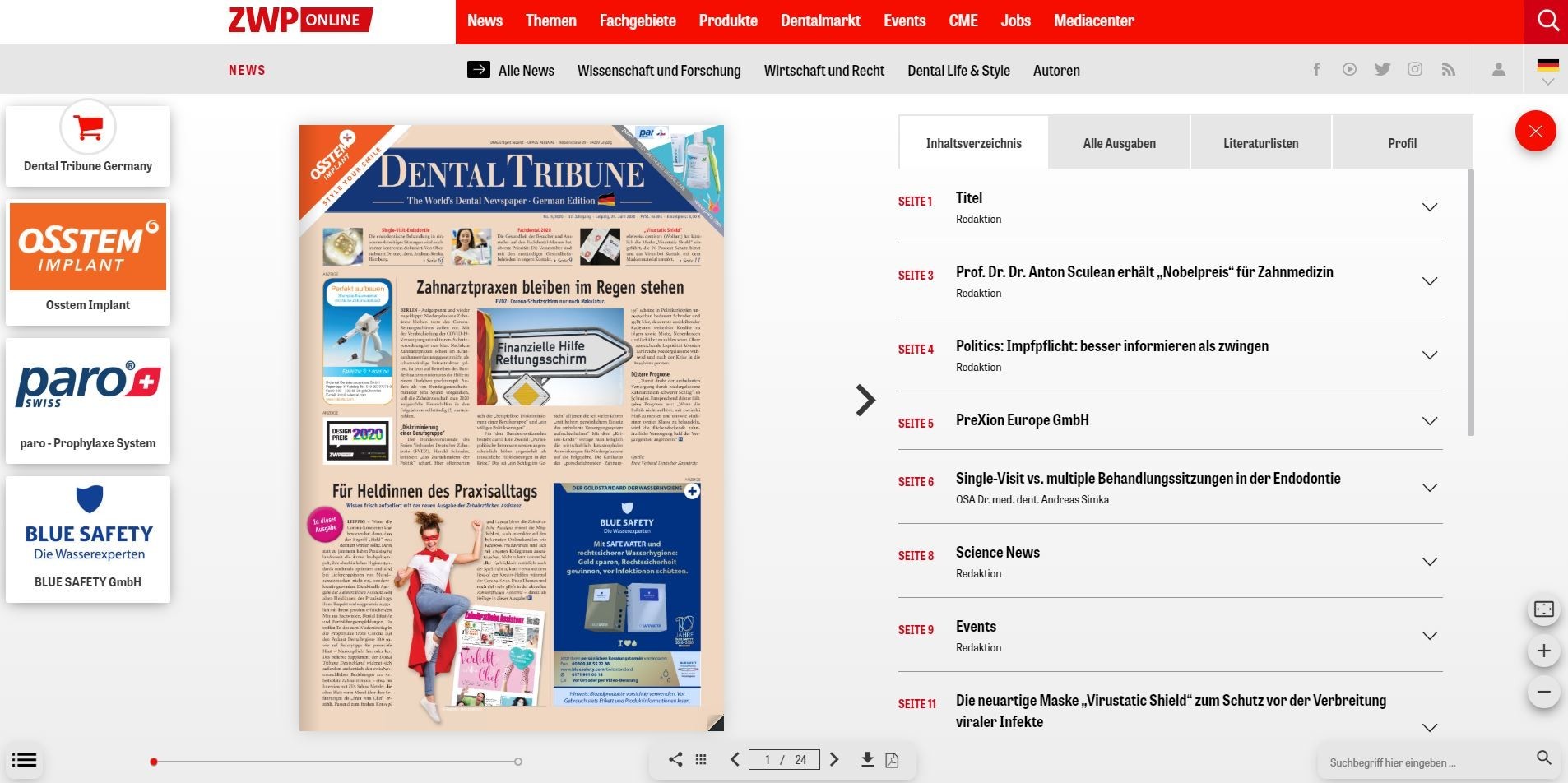Open the Facebook social icon
Image resolution: width=1568 pixels, height=783 pixels.
pos(1316,69)
